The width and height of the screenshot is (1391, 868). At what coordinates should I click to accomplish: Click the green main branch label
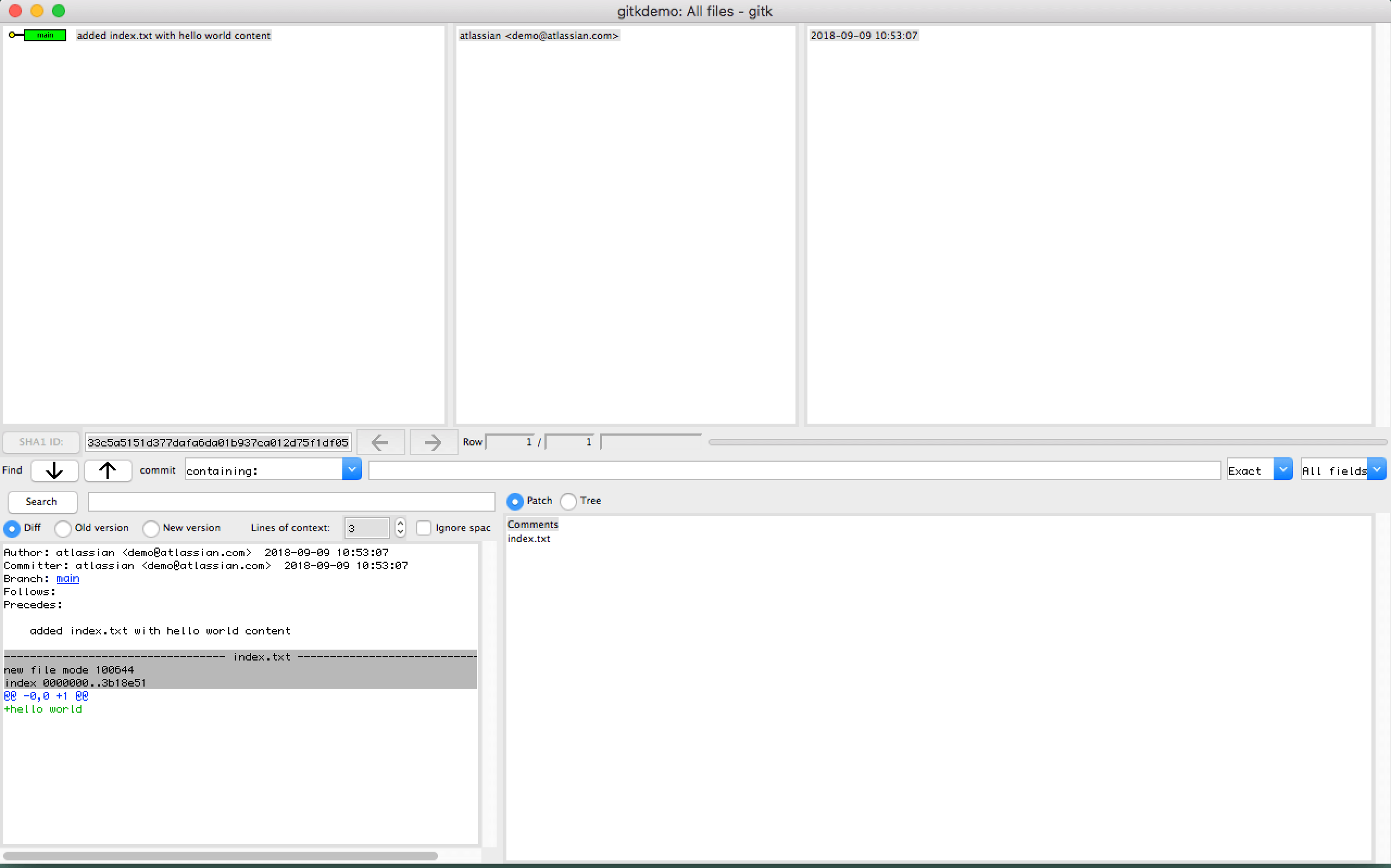45,36
